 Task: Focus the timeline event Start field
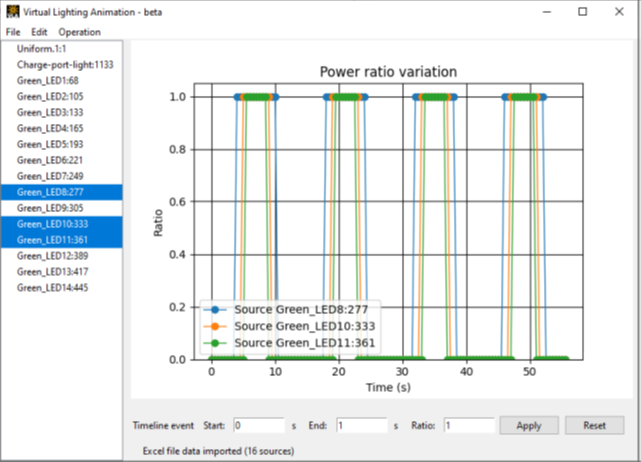[x=259, y=426]
